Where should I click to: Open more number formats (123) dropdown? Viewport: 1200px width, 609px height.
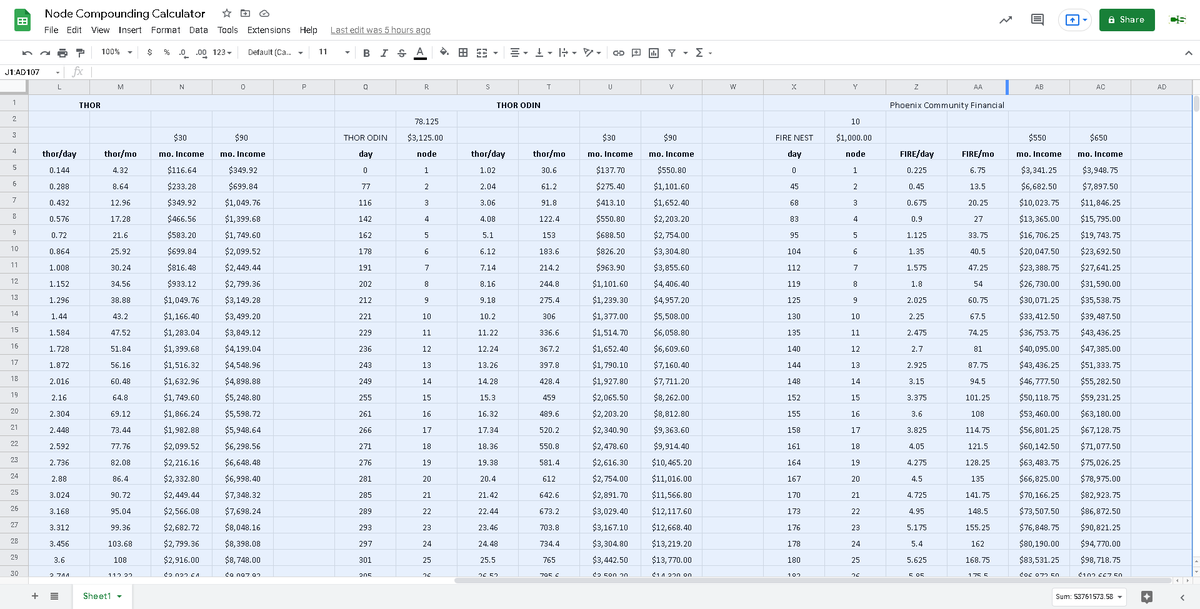tap(222, 52)
